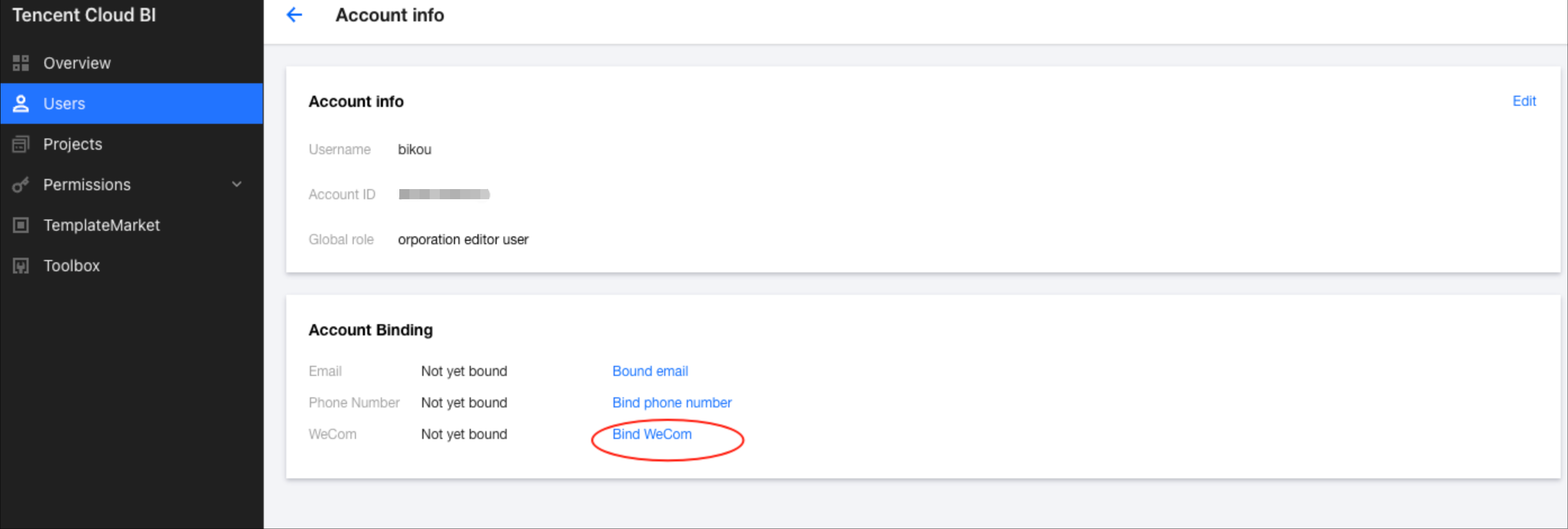
Task: Open the Permissions menu
Action: point(87,185)
